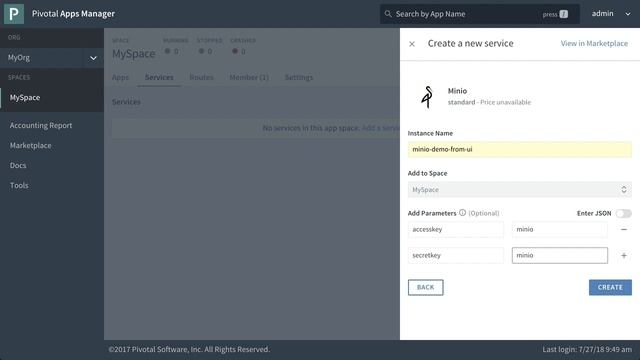Click the Pivotal P logo icon
The height and width of the screenshot is (360, 640).
pos(14,13)
